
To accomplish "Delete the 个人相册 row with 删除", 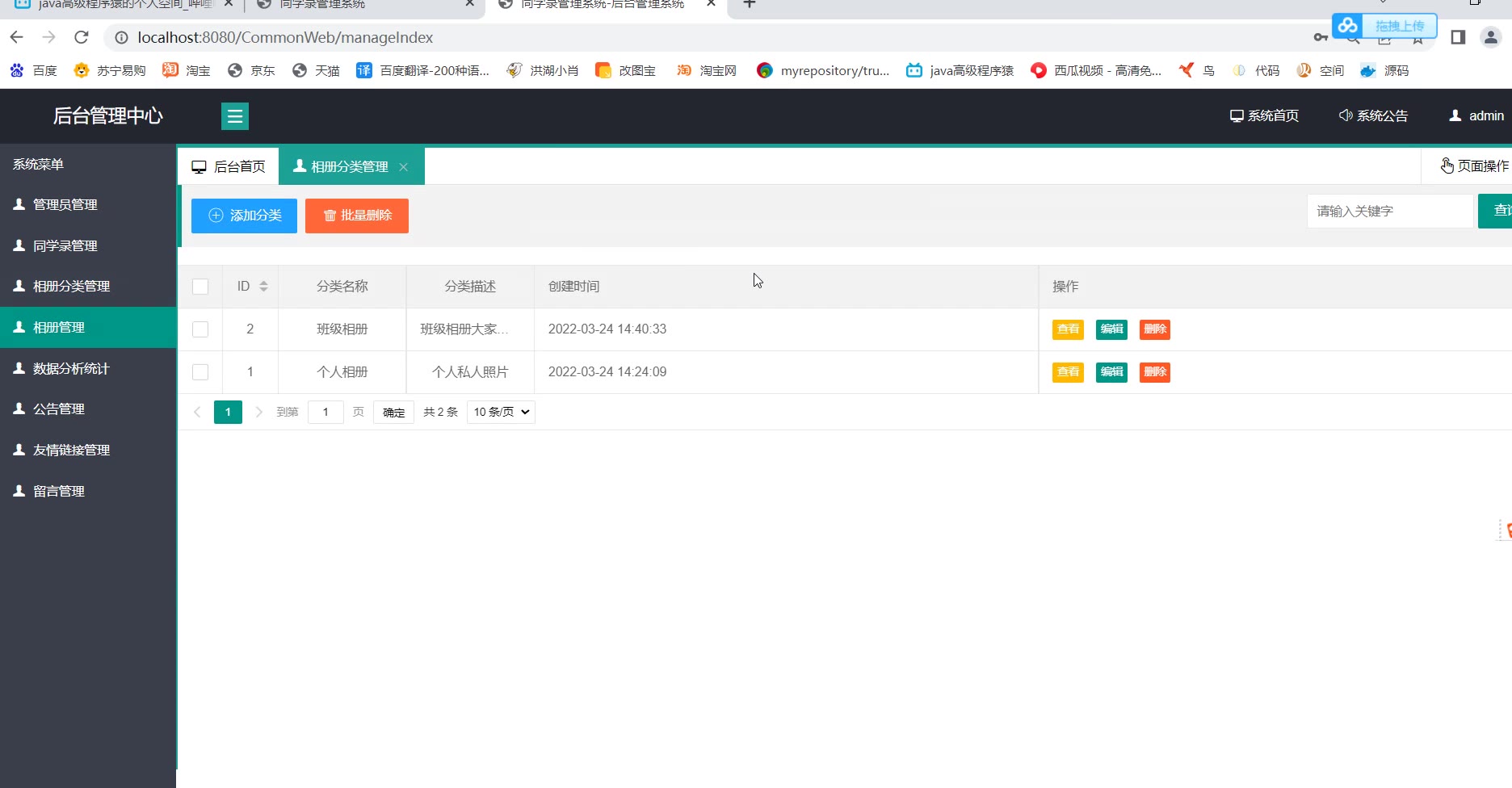I will click(x=1155, y=372).
